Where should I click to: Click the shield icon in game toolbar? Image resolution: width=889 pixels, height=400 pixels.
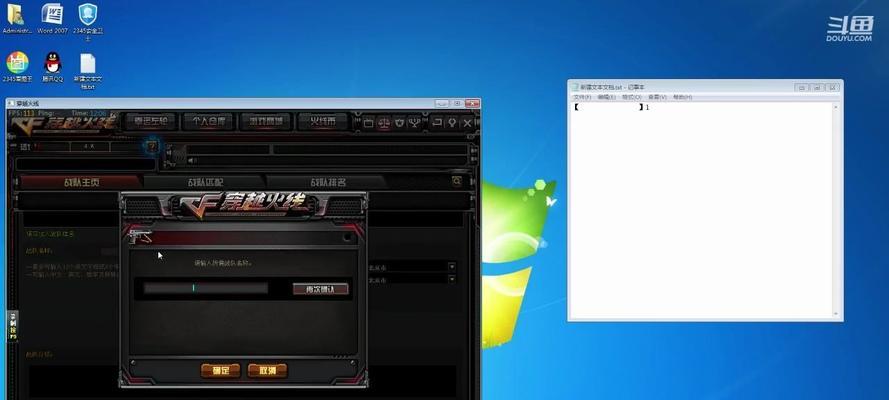tap(399, 122)
